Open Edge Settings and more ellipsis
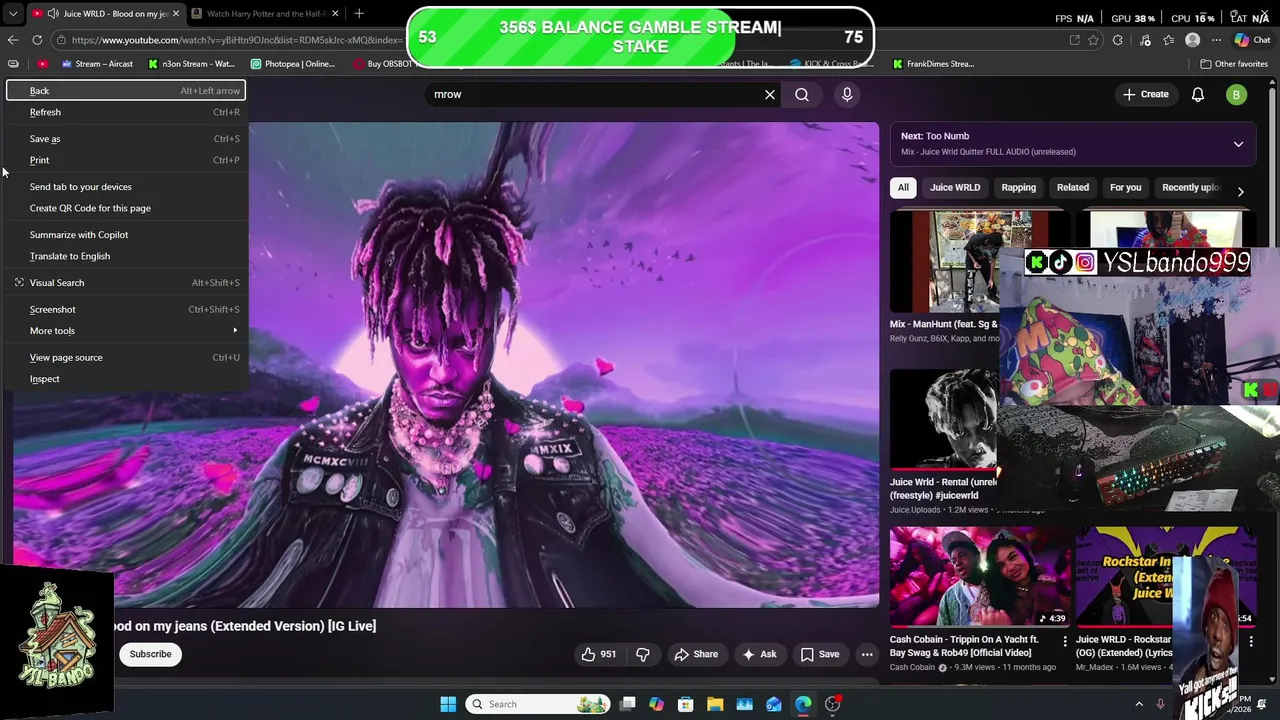The width and height of the screenshot is (1280, 720). [1216, 40]
